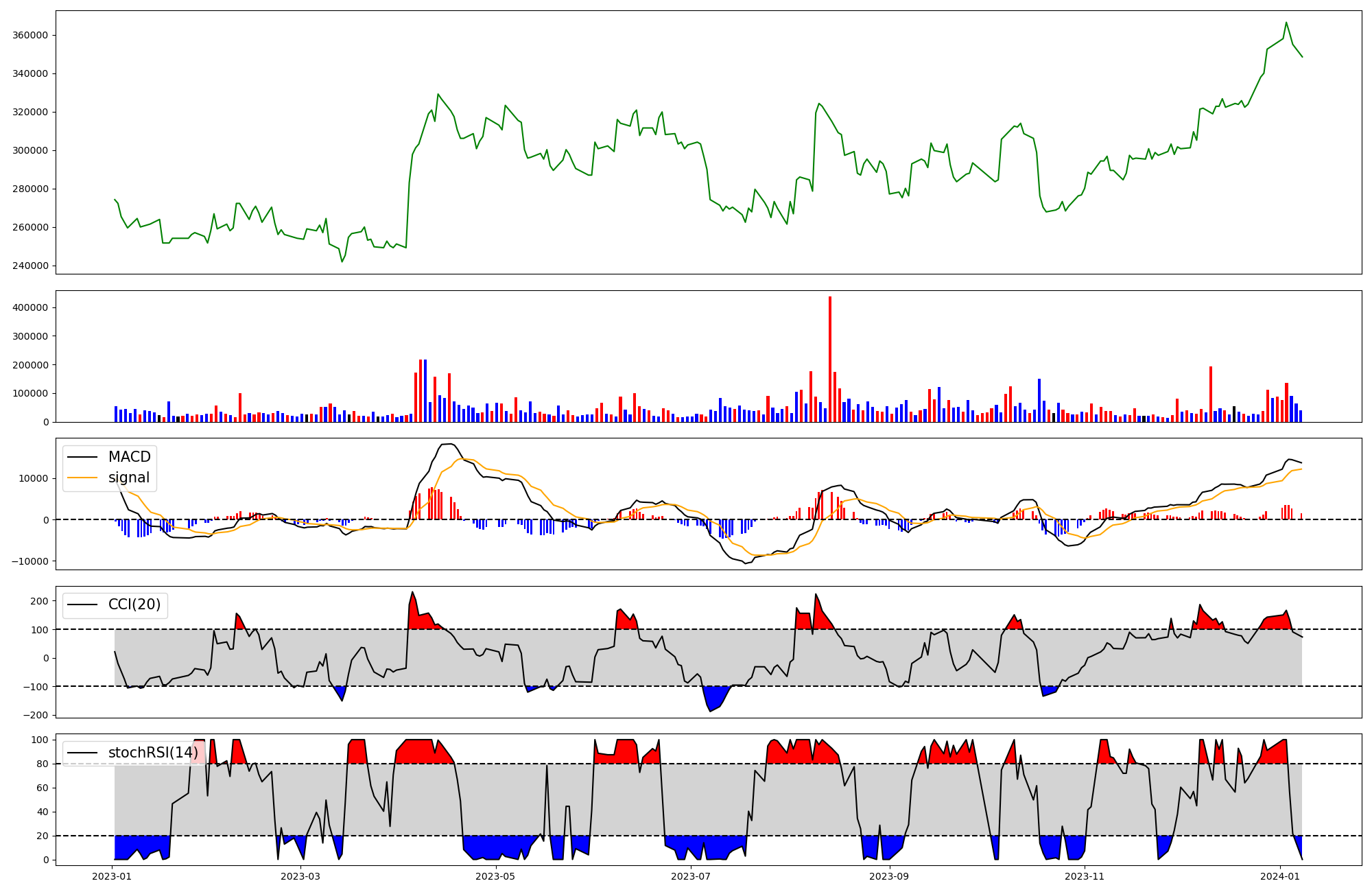Click the black MACD line swatch in legend
The width and height of the screenshot is (1372, 892).
pos(84,457)
